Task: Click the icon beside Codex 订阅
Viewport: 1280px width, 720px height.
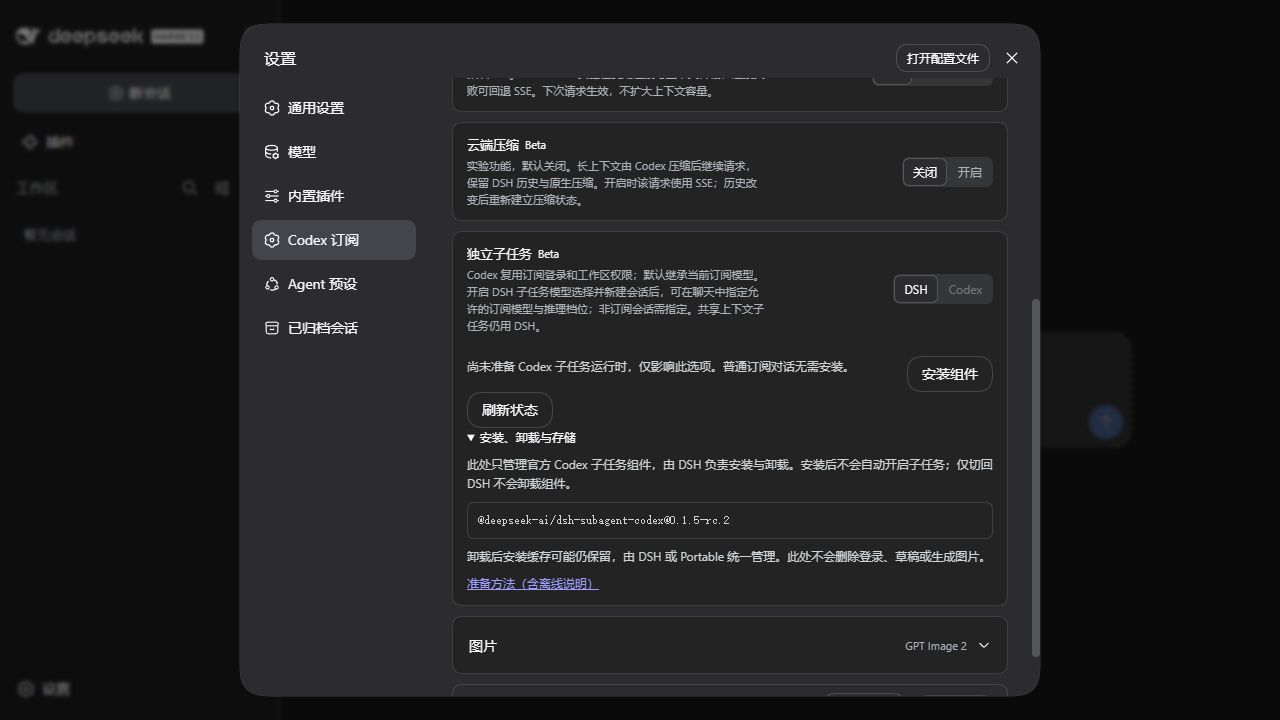Action: [x=272, y=240]
